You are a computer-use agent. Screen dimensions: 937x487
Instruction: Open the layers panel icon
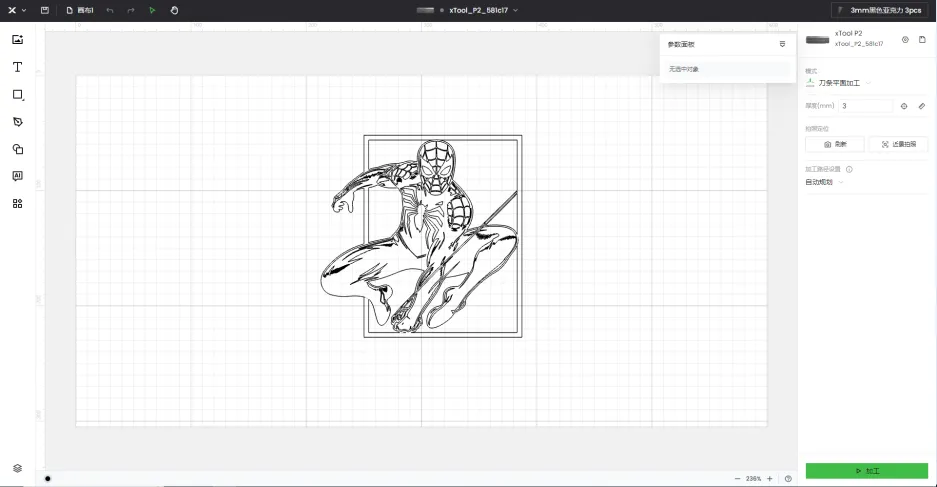click(x=17, y=468)
